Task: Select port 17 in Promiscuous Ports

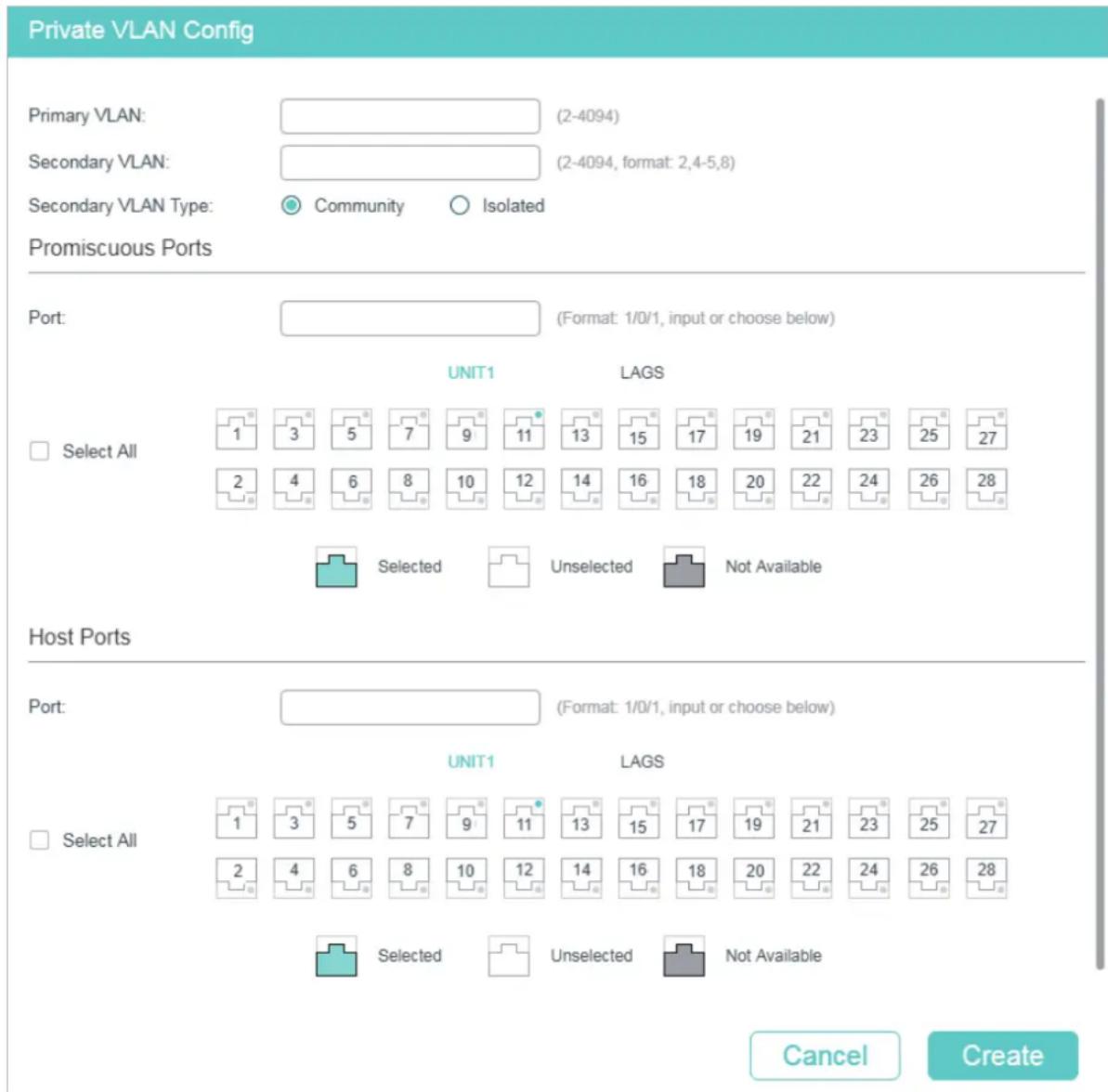Action: point(696,429)
